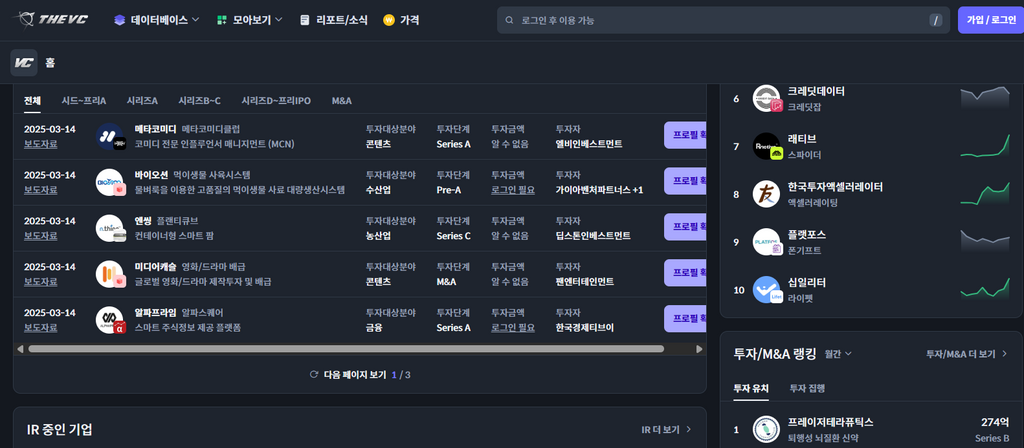Image resolution: width=1024 pixels, height=448 pixels.
Task: Click the horizontal scrollbar thumb
Action: (346, 349)
